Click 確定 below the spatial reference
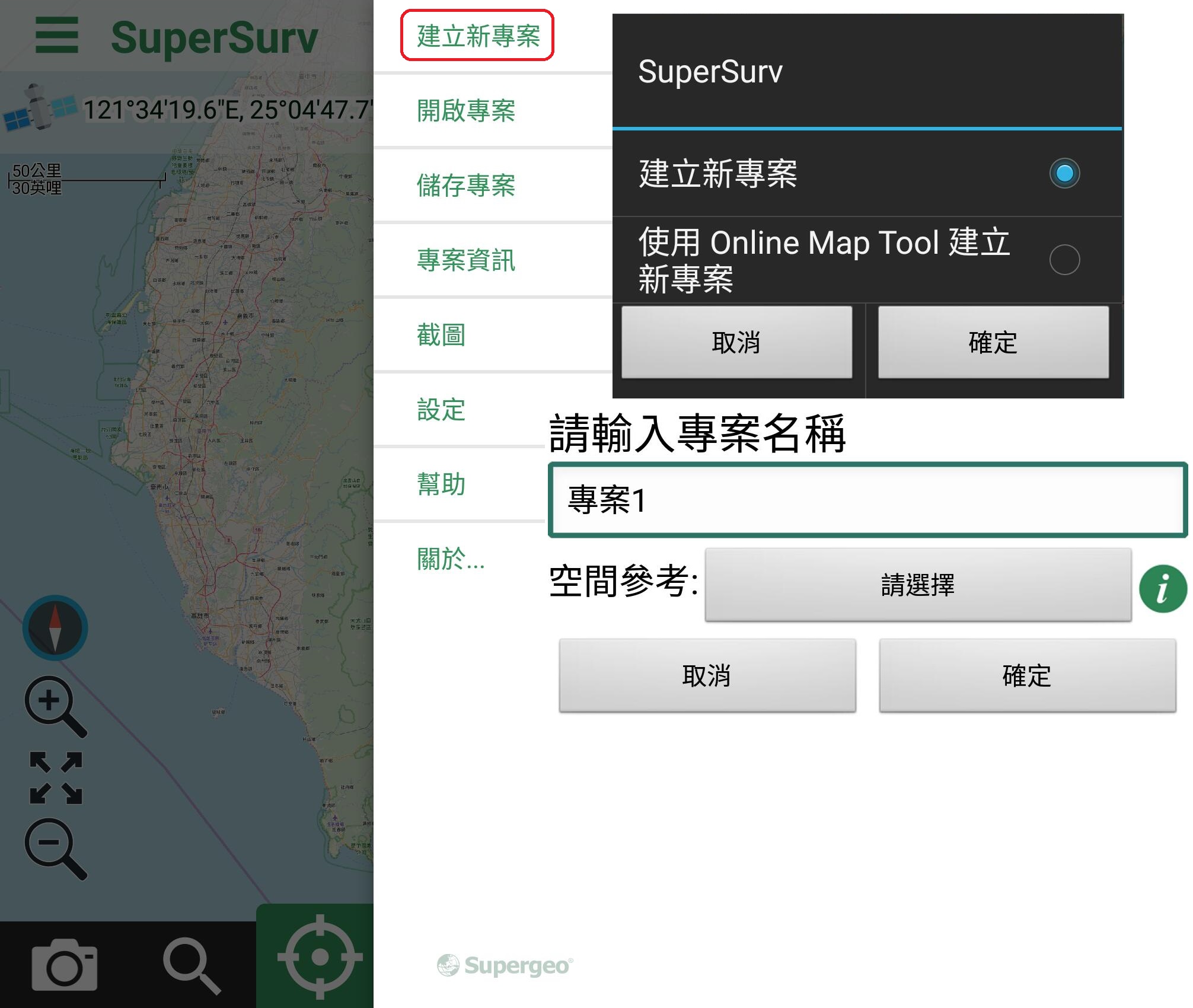This screenshot has height=1008, width=1193. (x=1027, y=675)
